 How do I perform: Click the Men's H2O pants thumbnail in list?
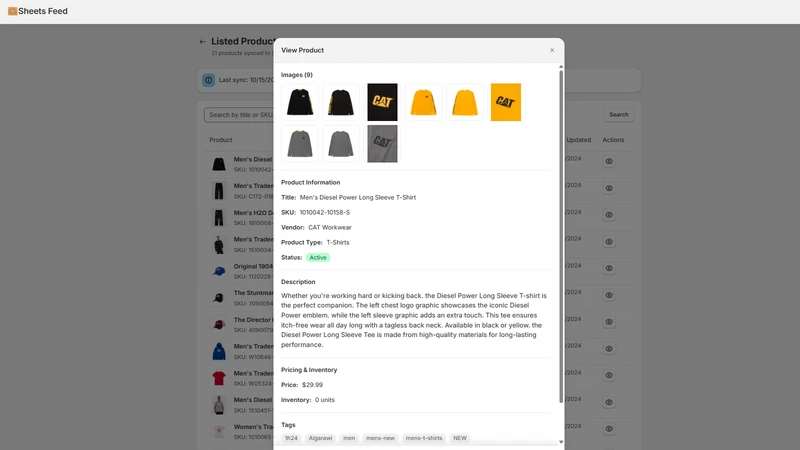(x=219, y=218)
